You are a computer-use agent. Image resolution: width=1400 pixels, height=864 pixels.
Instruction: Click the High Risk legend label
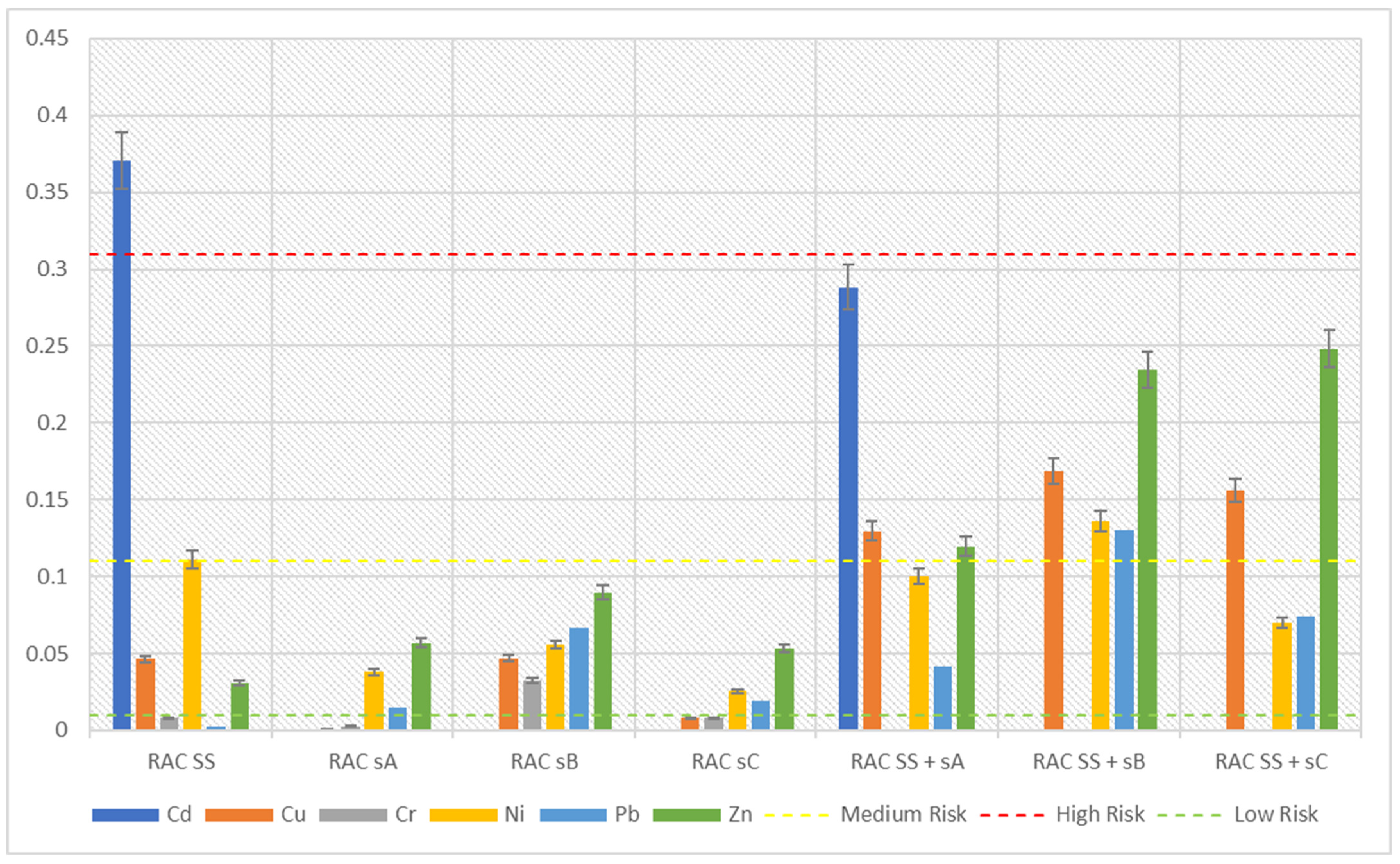pyautogui.click(x=1100, y=814)
